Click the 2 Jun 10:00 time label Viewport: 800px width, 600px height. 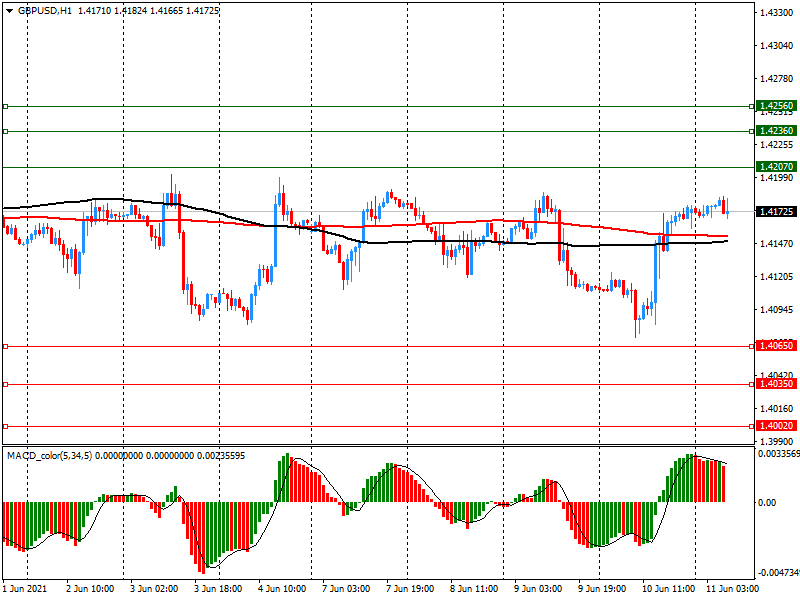click(90, 589)
